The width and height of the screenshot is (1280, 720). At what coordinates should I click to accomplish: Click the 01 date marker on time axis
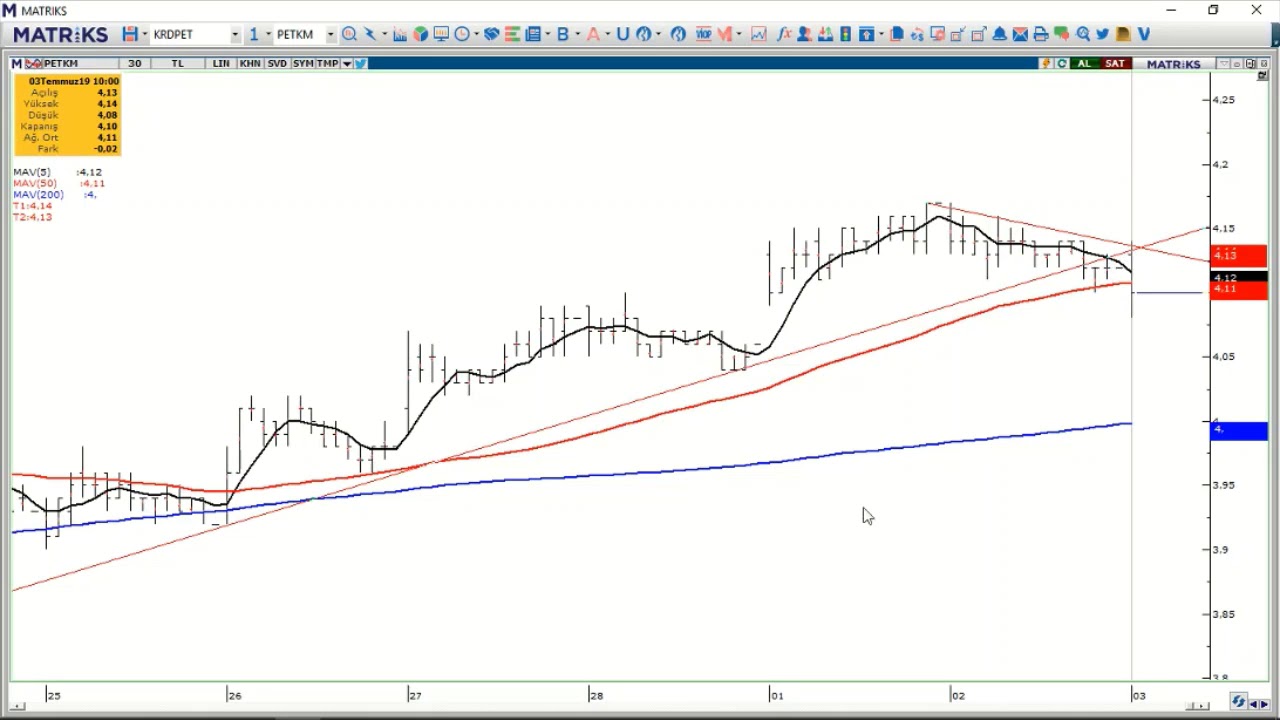[x=777, y=695]
